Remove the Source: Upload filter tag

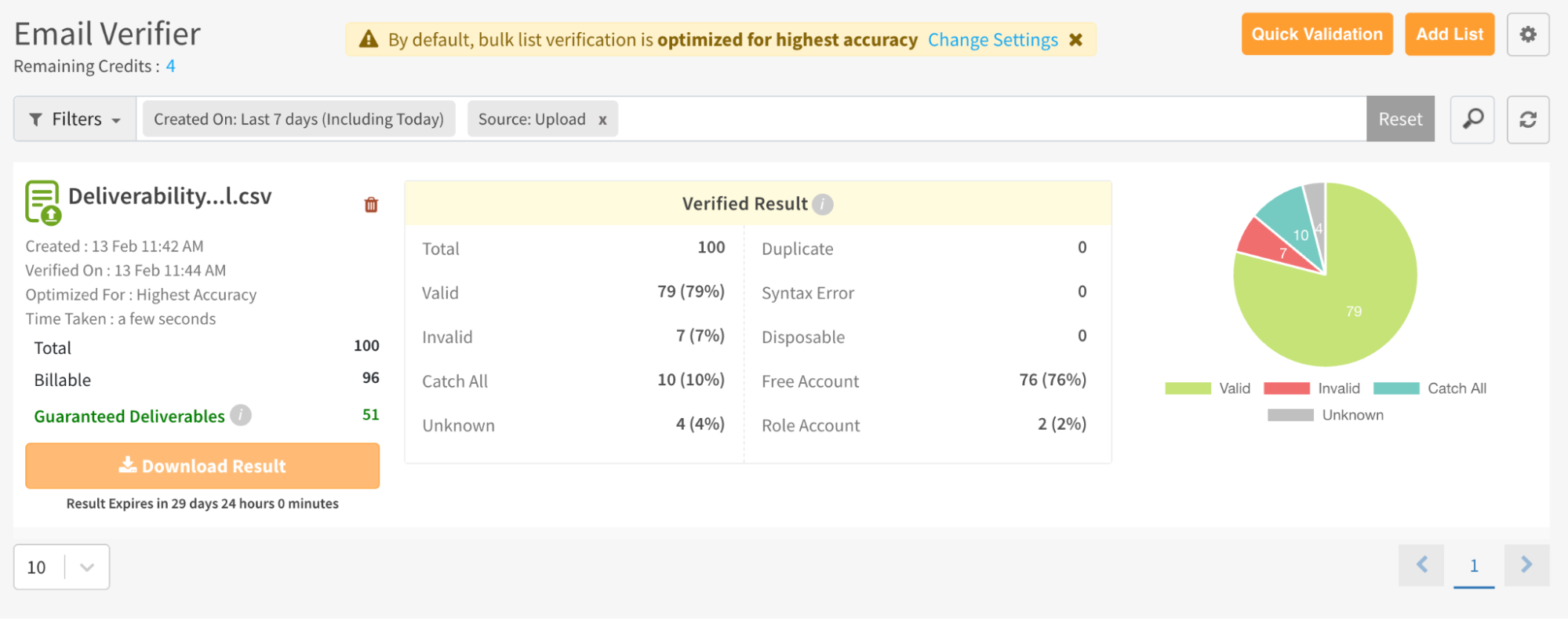(x=602, y=120)
